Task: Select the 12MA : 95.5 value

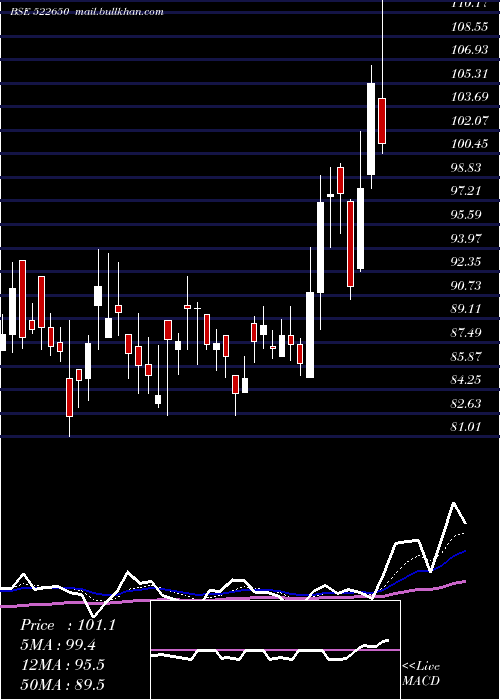Action: 63,665
